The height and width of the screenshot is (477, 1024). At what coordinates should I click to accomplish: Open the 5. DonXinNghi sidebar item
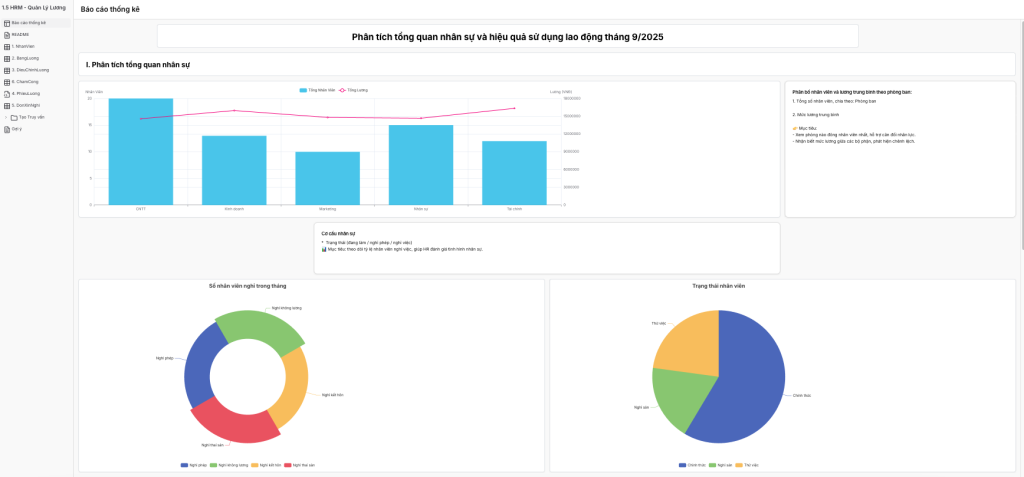[25, 105]
